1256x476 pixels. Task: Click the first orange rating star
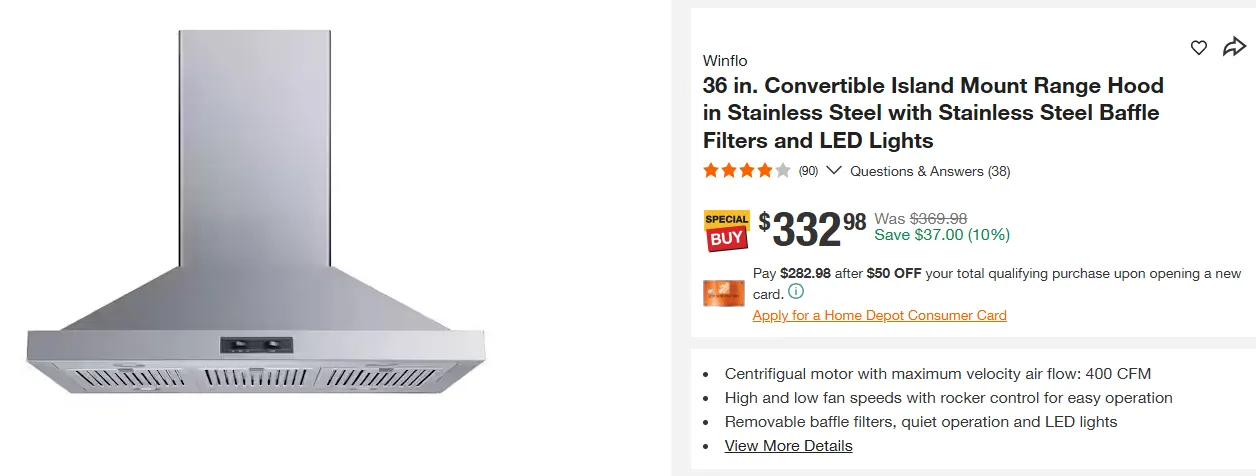click(711, 170)
